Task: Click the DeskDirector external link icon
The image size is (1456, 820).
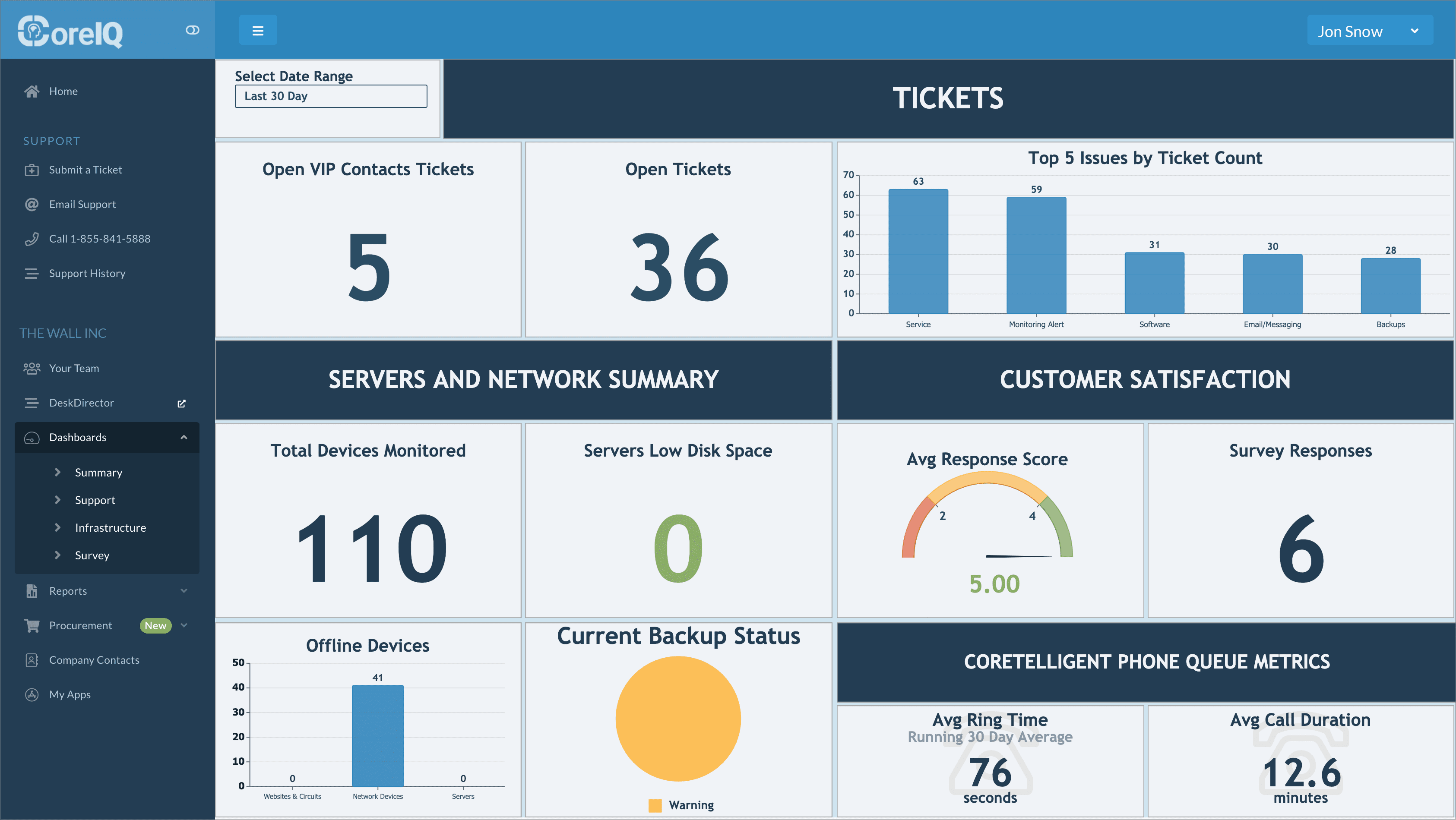Action: (181, 403)
